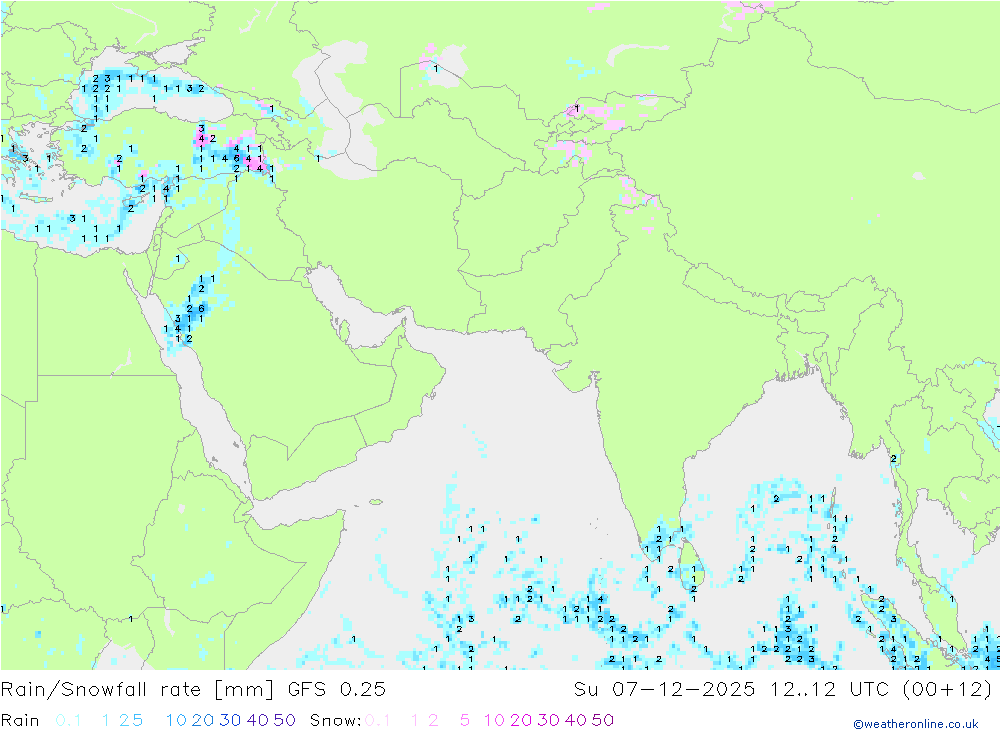The image size is (1000, 733).
Task: Select the snow legend value 50
Action: tap(603, 720)
